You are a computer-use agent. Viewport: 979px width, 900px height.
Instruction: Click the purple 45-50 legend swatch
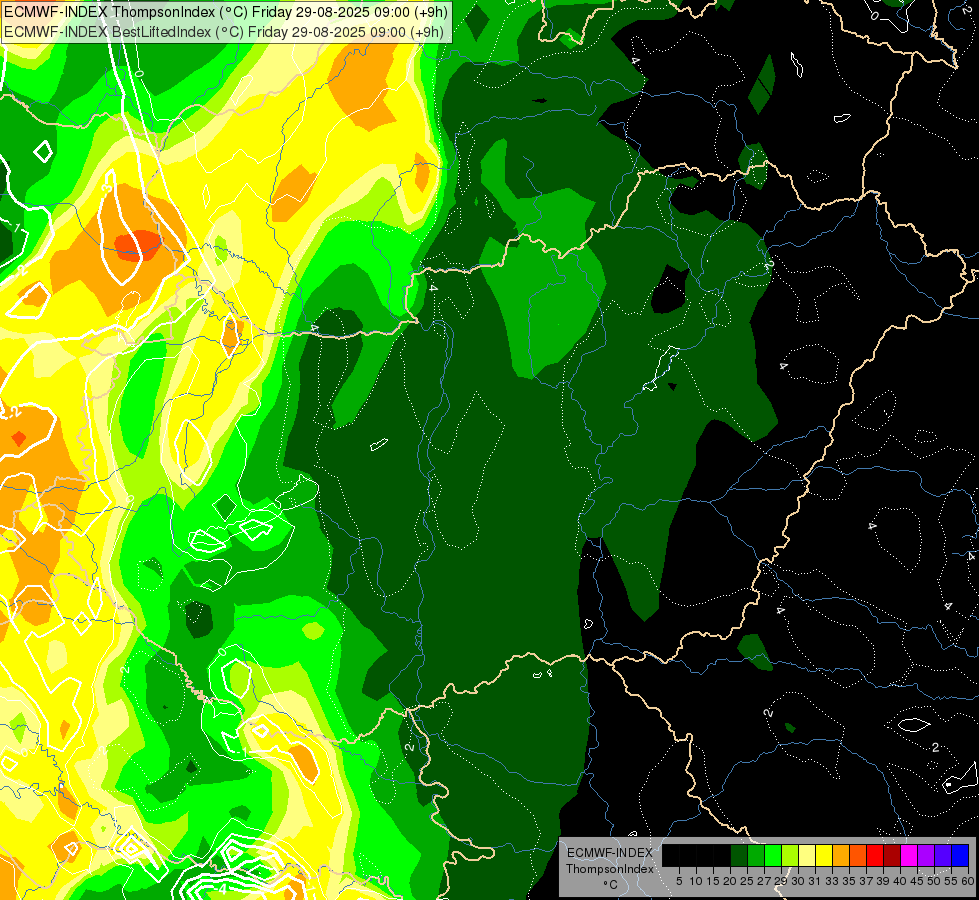(x=926, y=856)
